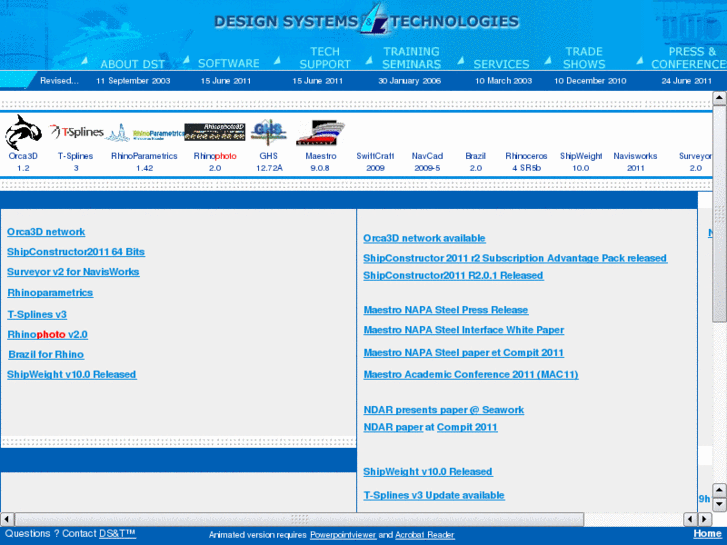
Task: Open the ABOUT DST menu
Action: click(133, 64)
